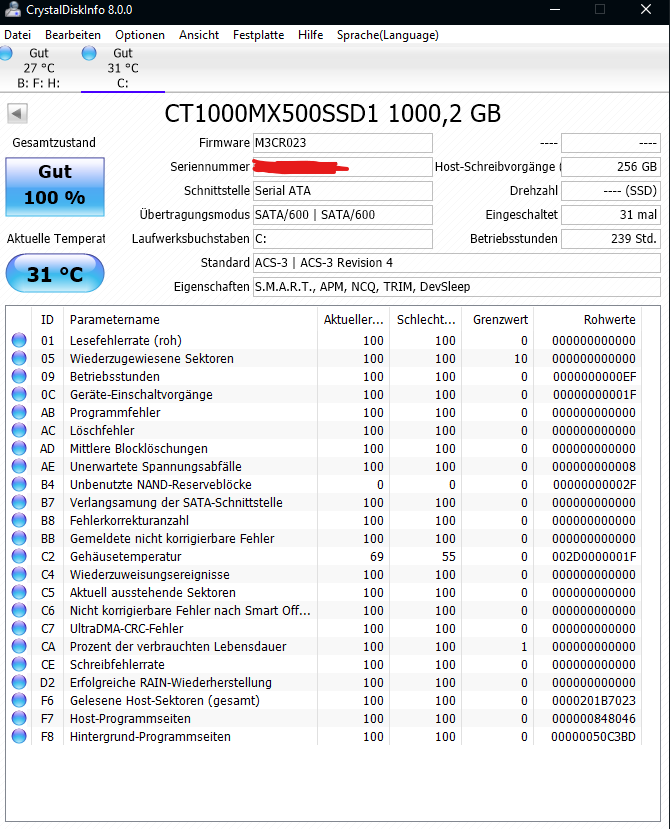
Task: Switch to the B: F: H: disk tab
Action: (39, 68)
